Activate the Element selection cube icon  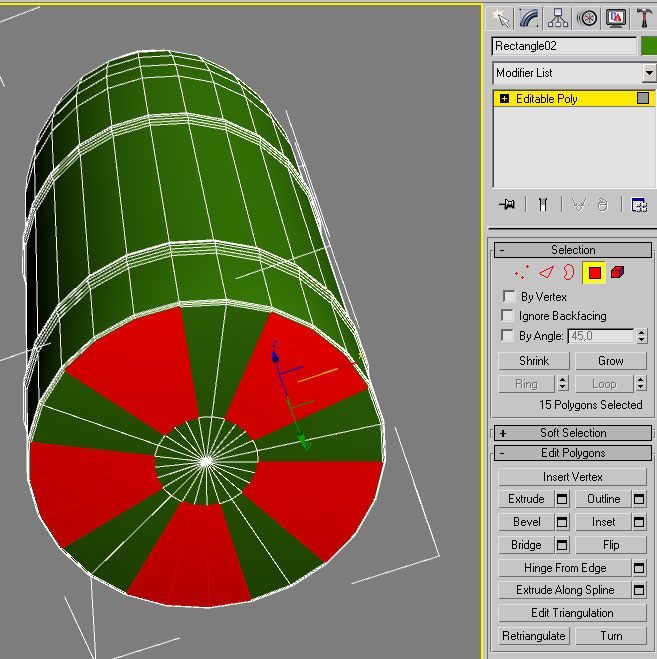tap(617, 273)
